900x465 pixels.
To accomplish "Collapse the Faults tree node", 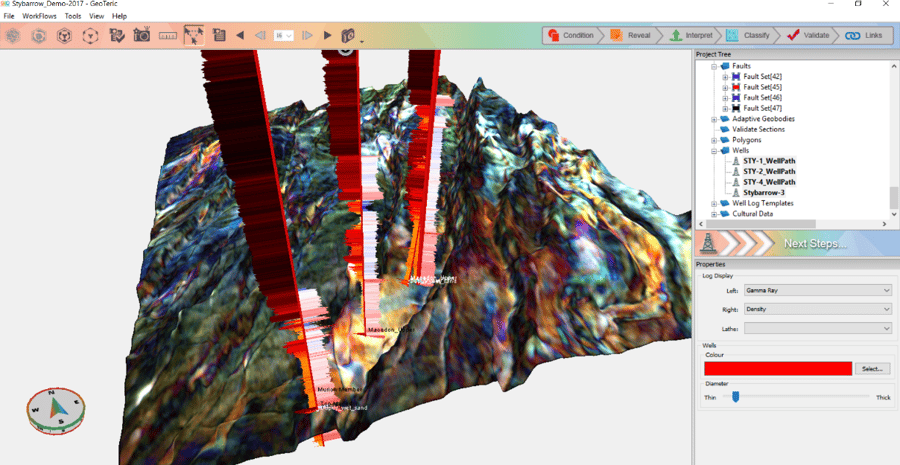I will 714,66.
